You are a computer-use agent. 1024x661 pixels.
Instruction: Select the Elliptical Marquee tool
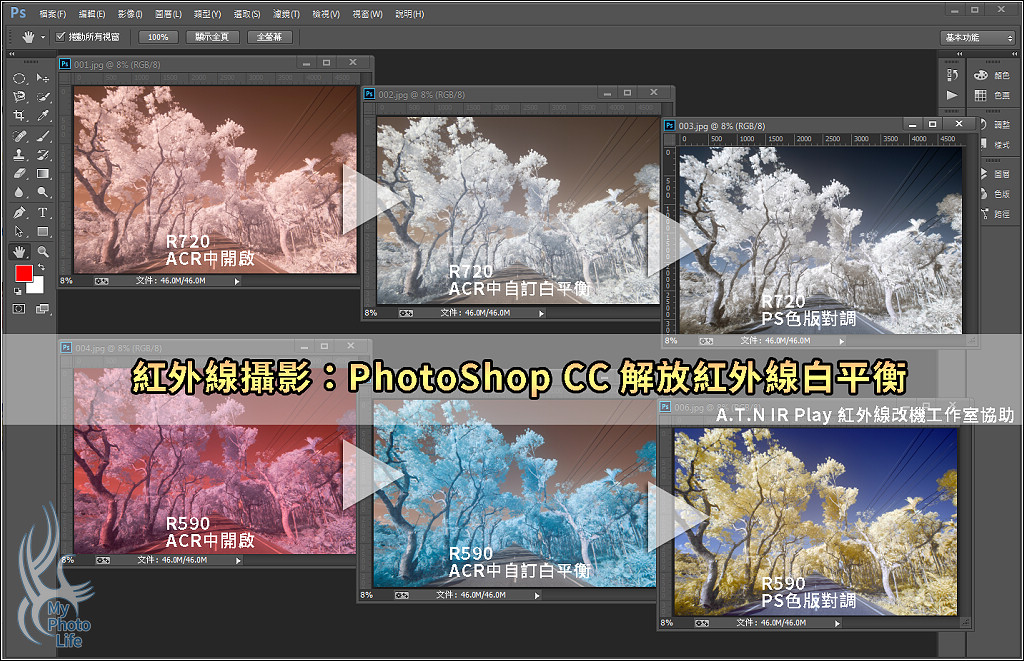click(19, 78)
